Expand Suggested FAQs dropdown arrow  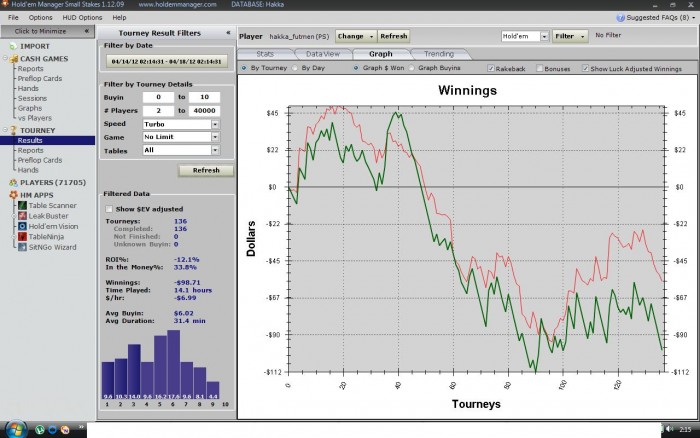[694, 18]
